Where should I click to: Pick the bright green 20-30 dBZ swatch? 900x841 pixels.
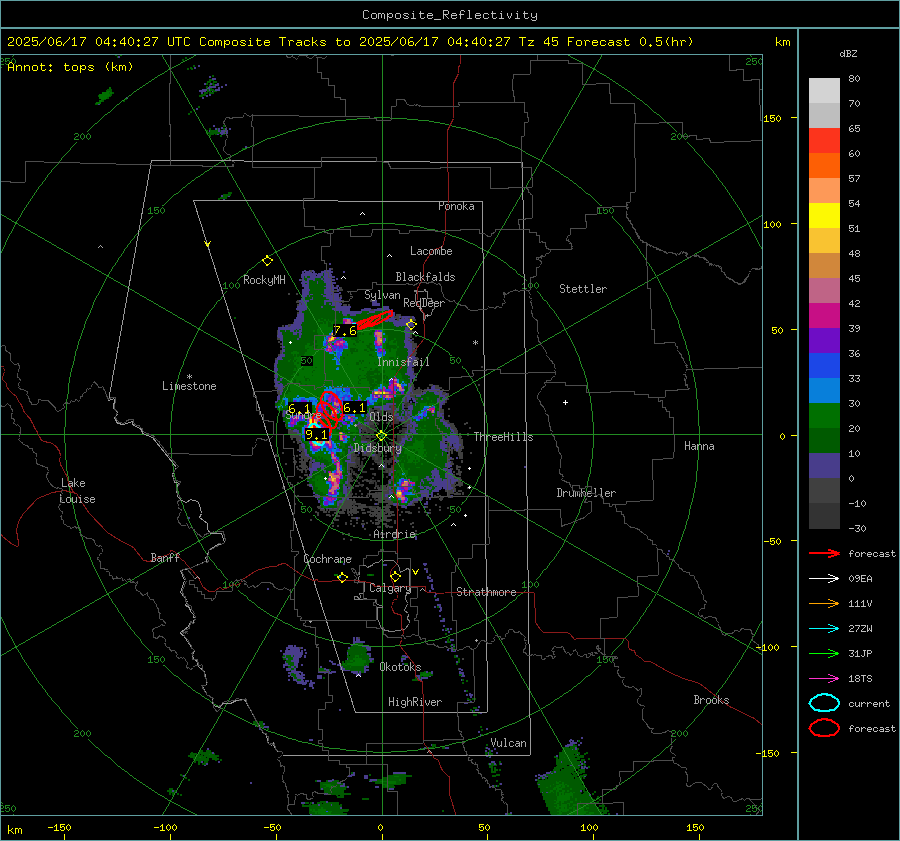(824, 416)
